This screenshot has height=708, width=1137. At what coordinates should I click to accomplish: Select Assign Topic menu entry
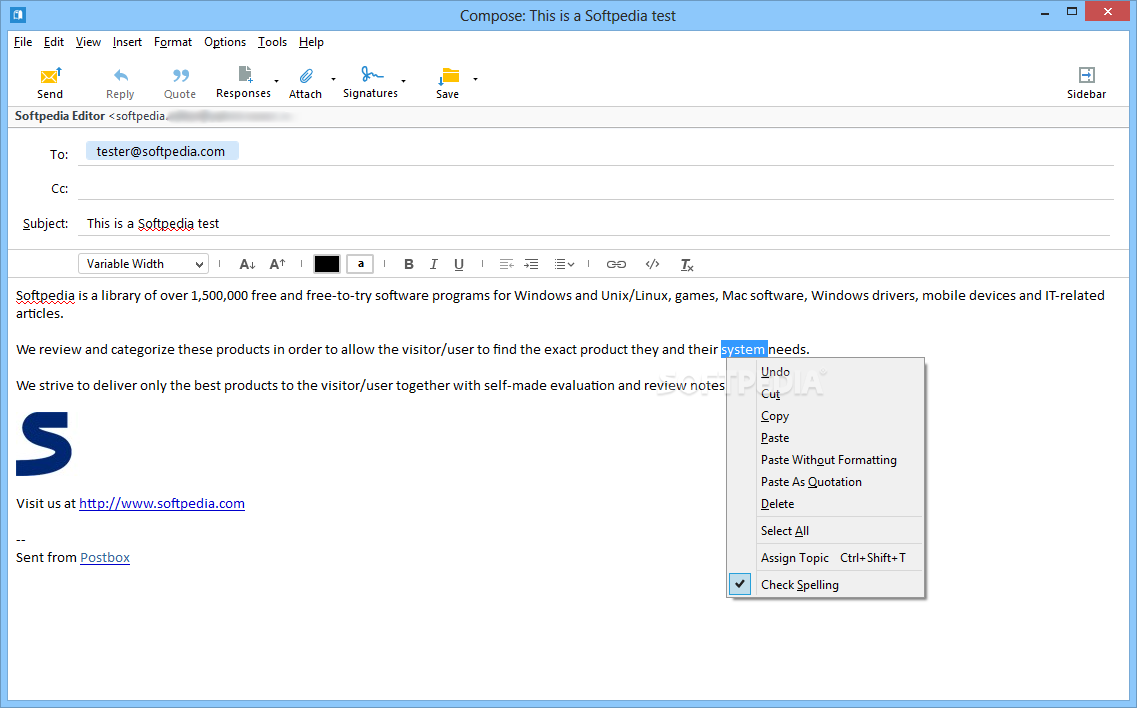click(826, 557)
